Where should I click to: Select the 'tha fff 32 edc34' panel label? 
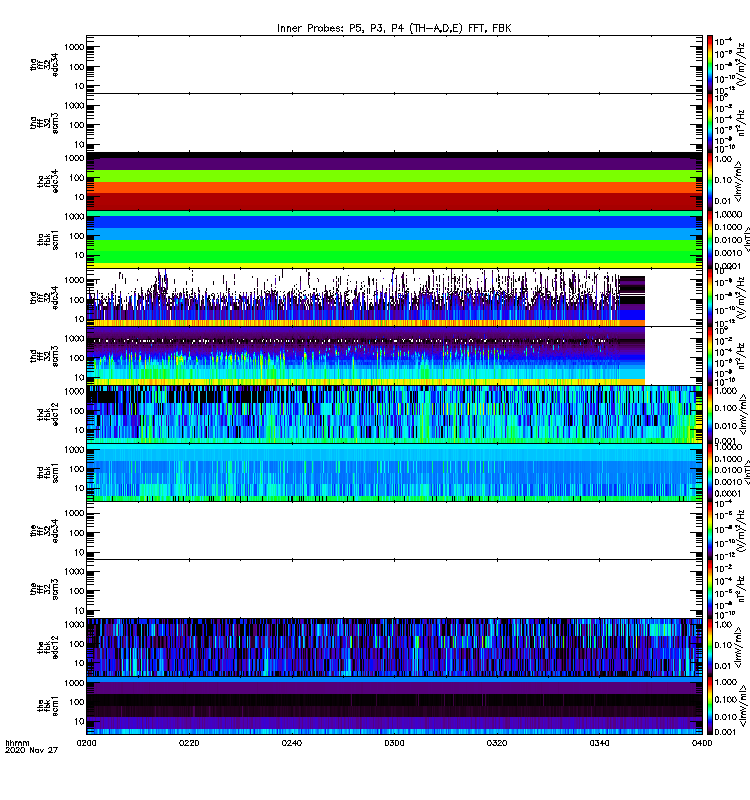(x=44, y=65)
